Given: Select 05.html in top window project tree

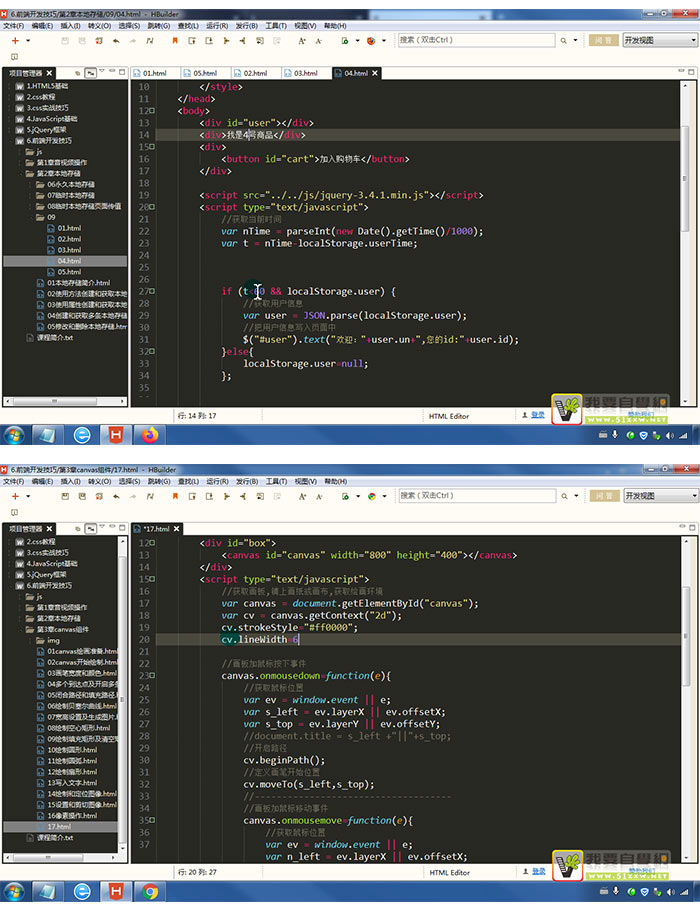Looking at the screenshot, I should (69, 272).
